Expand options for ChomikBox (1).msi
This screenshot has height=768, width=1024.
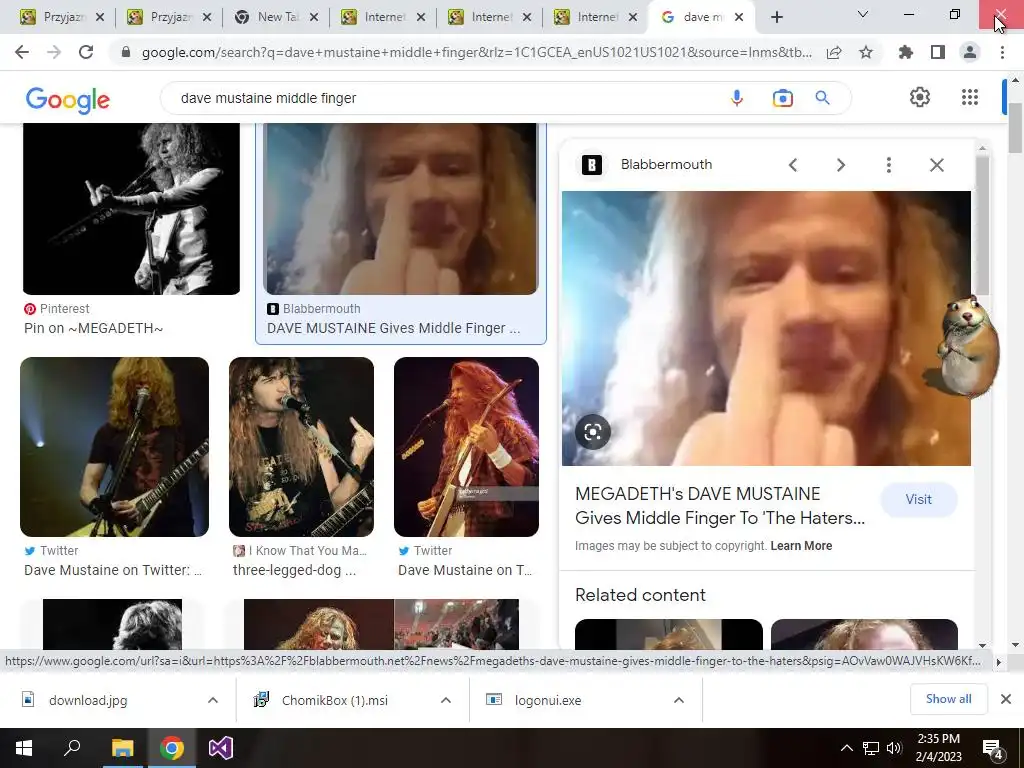coord(446,700)
